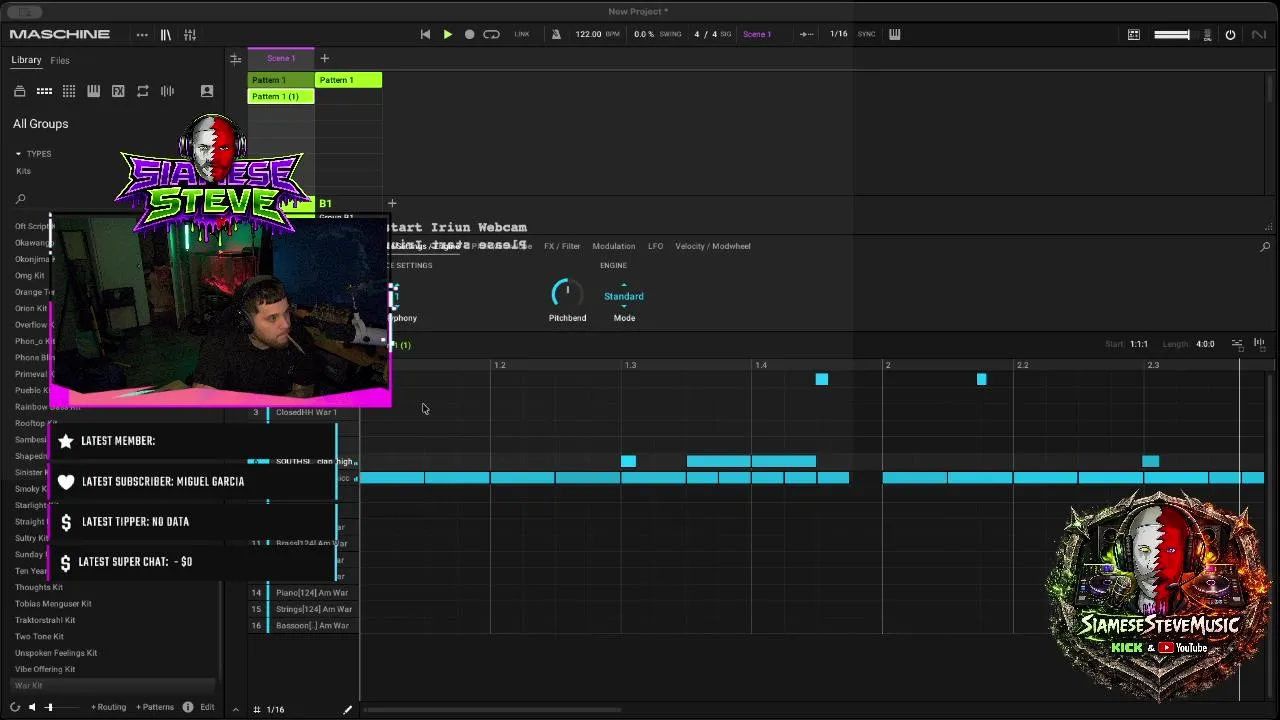Toggle the metronome
This screenshot has width=1280, height=720.
click(x=556, y=34)
